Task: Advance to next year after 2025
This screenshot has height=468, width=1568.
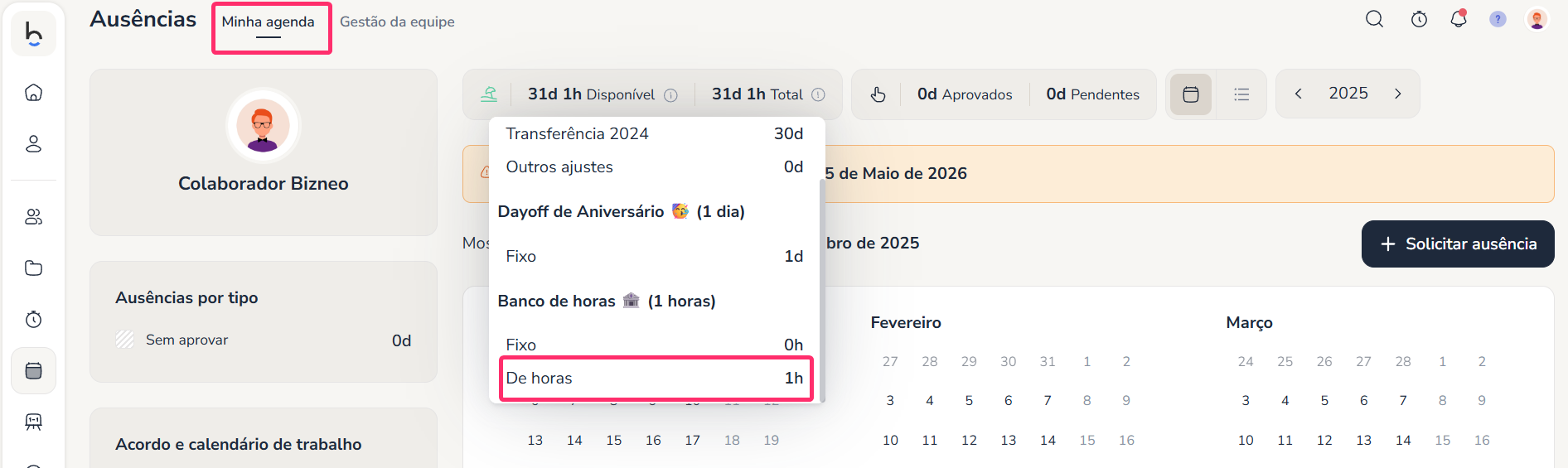Action: 1398,94
